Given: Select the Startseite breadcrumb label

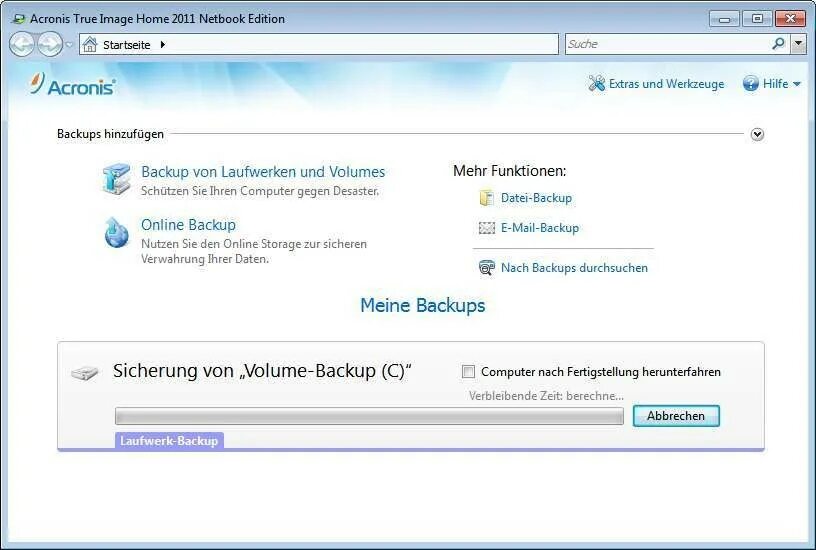Looking at the screenshot, I should [x=126, y=45].
